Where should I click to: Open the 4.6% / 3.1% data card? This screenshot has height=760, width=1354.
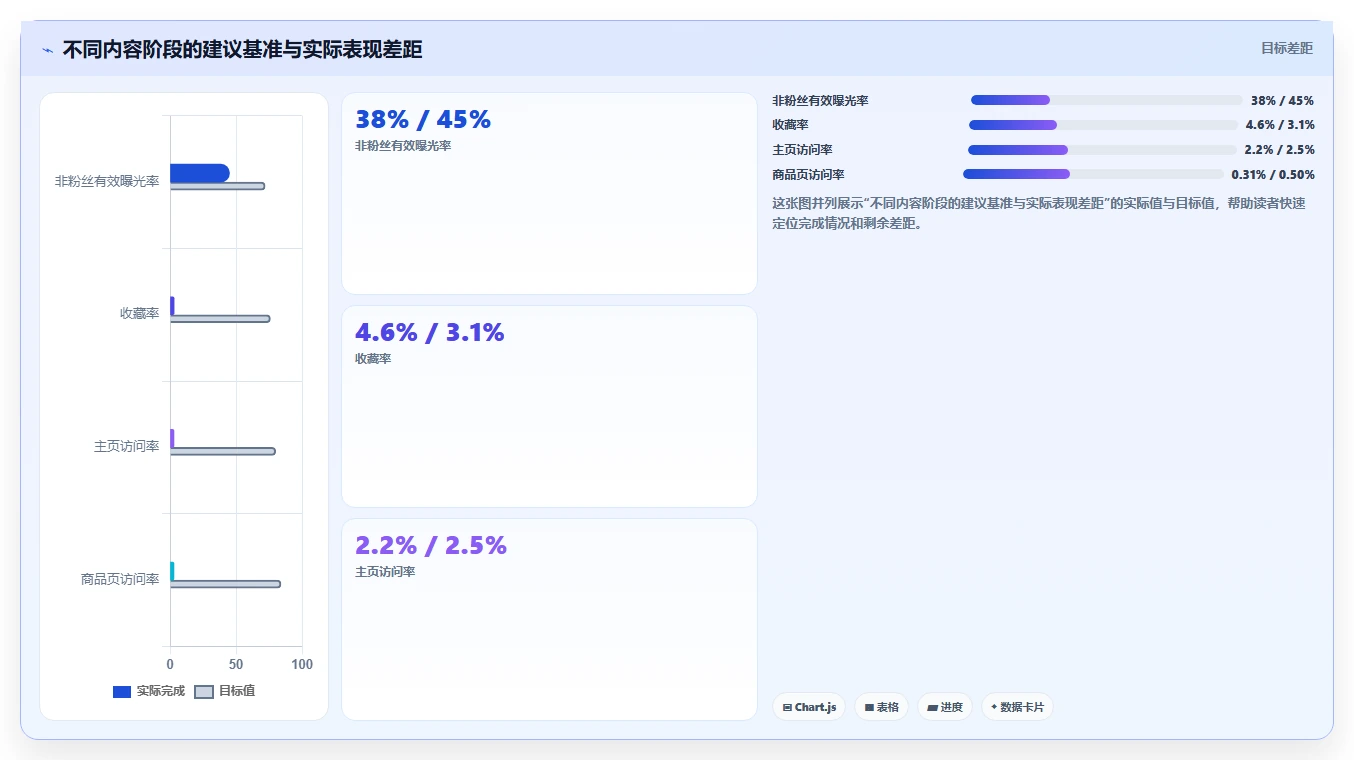tap(549, 407)
